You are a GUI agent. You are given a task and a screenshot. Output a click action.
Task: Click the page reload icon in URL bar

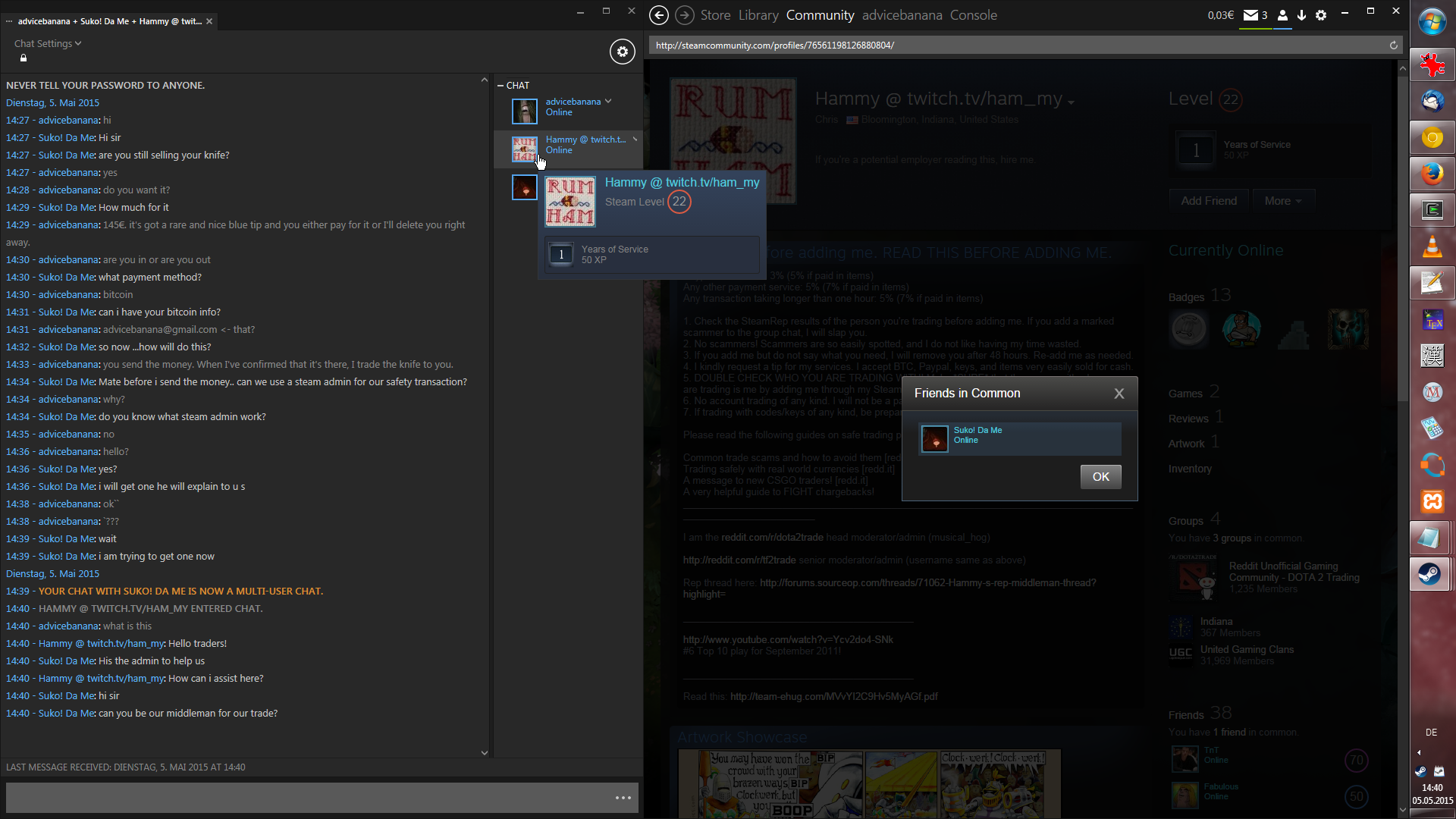point(1393,45)
